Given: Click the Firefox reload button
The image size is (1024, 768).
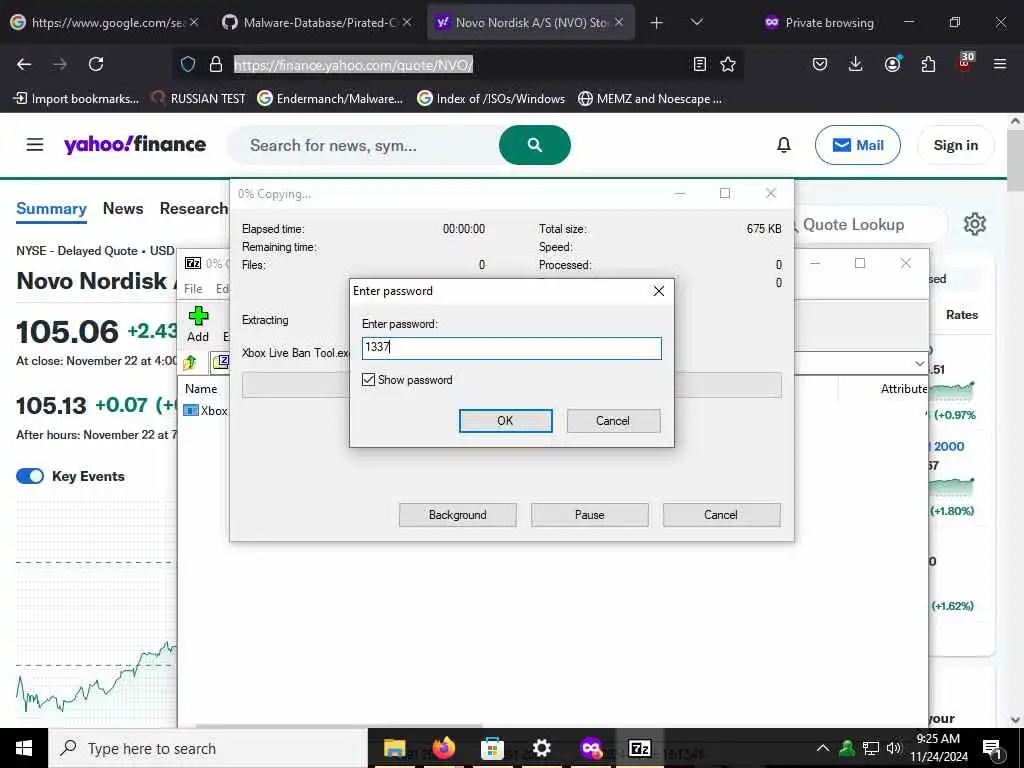Looking at the screenshot, I should (x=96, y=64).
